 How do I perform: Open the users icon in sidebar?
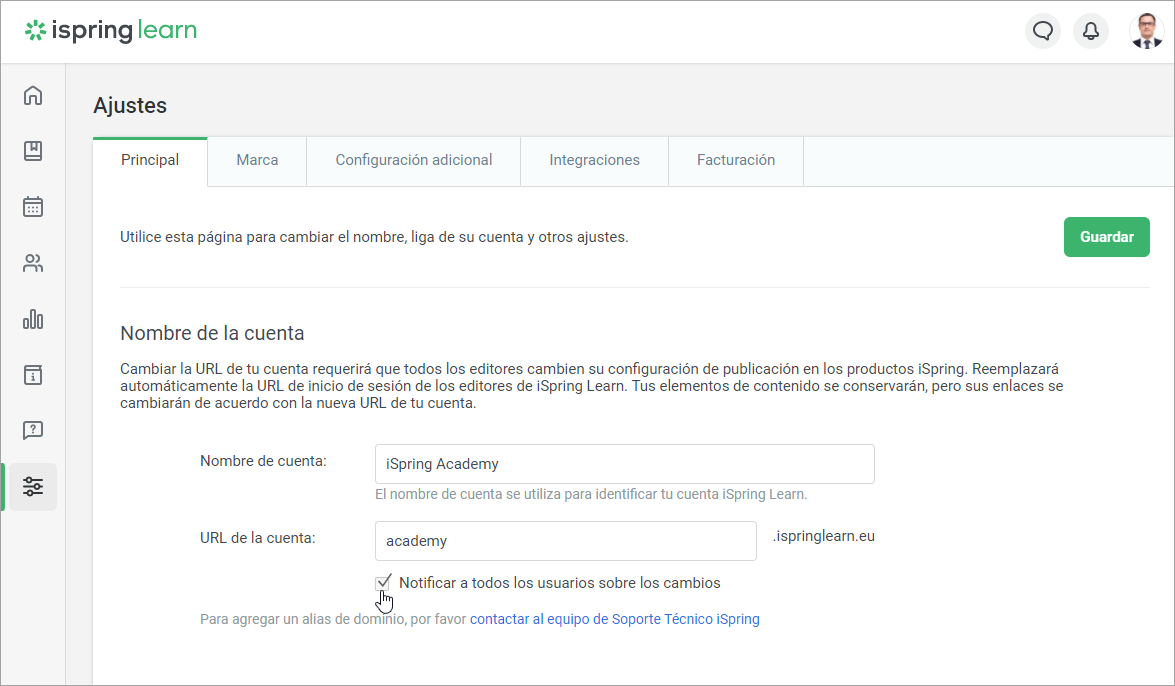(33, 263)
